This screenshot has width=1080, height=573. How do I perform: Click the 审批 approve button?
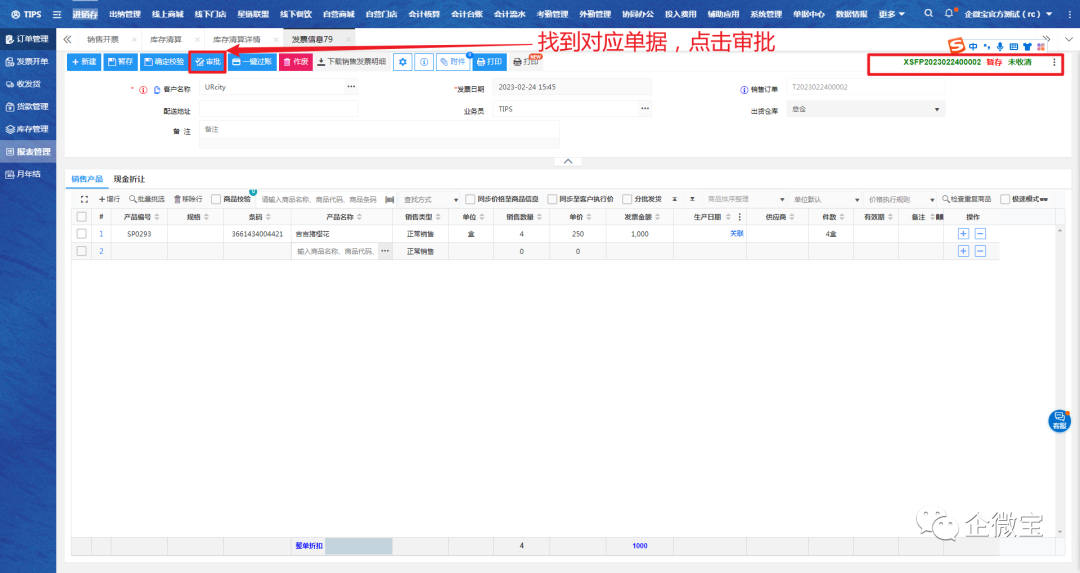(x=208, y=62)
